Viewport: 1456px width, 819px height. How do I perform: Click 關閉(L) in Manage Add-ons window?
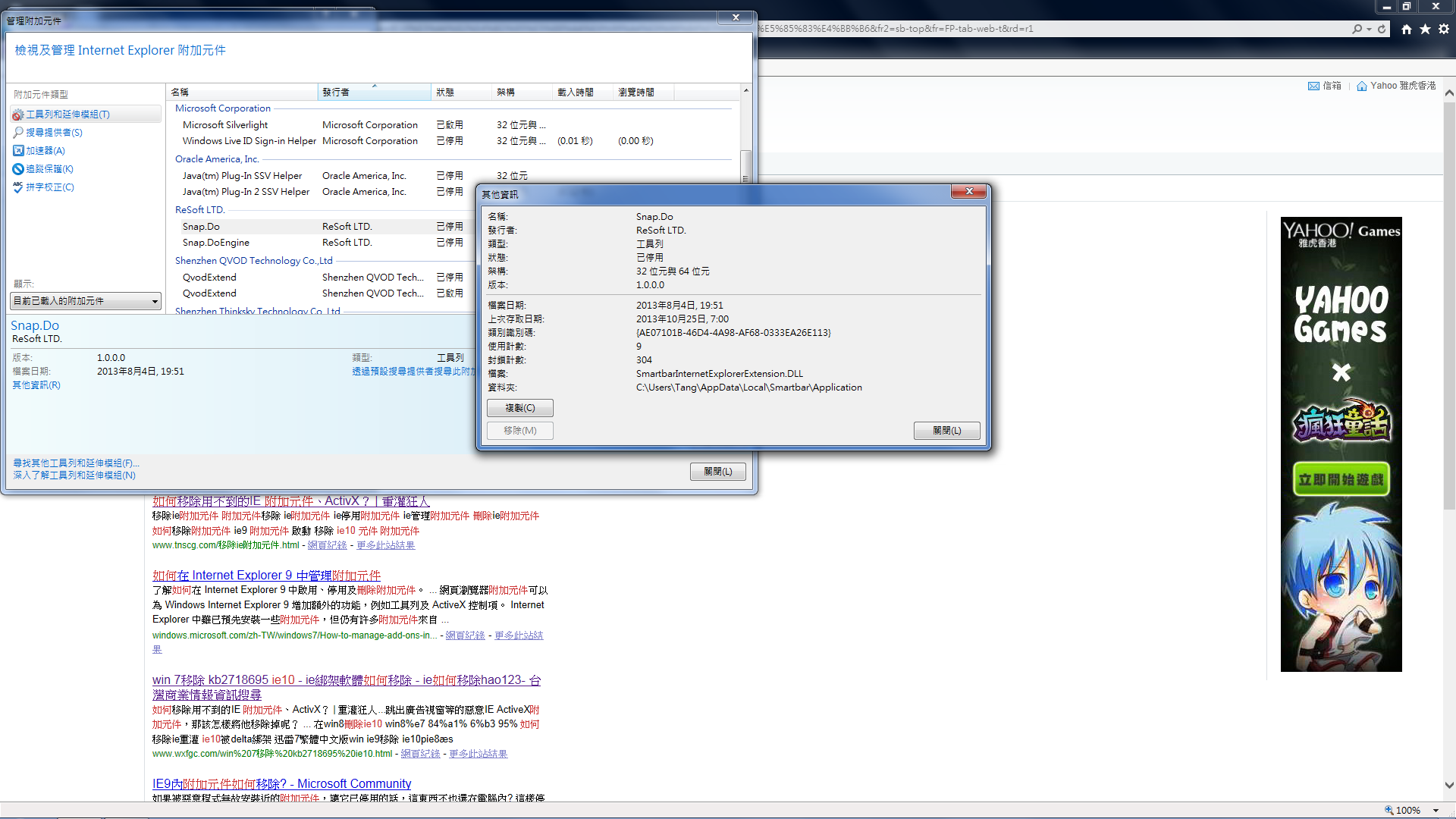(718, 472)
